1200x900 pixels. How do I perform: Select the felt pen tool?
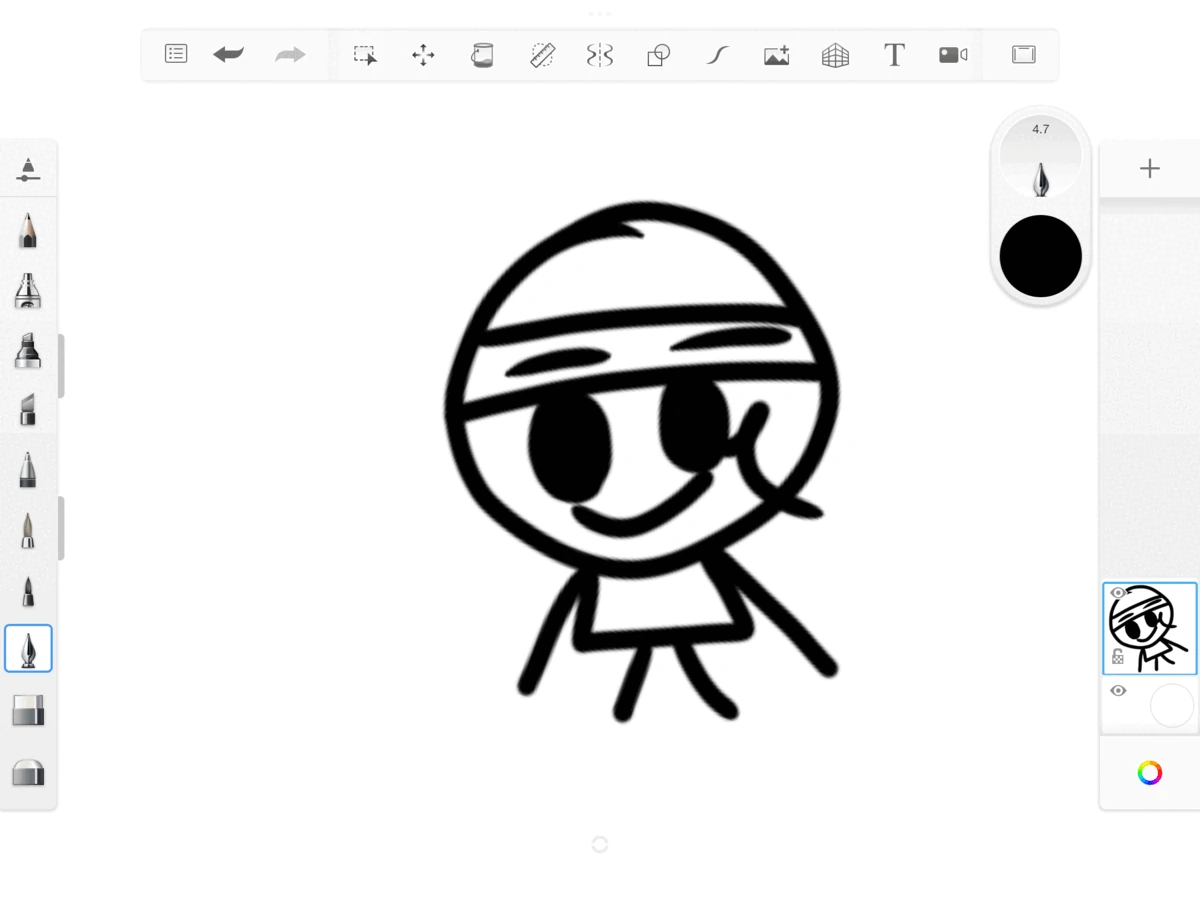pyautogui.click(x=28, y=352)
